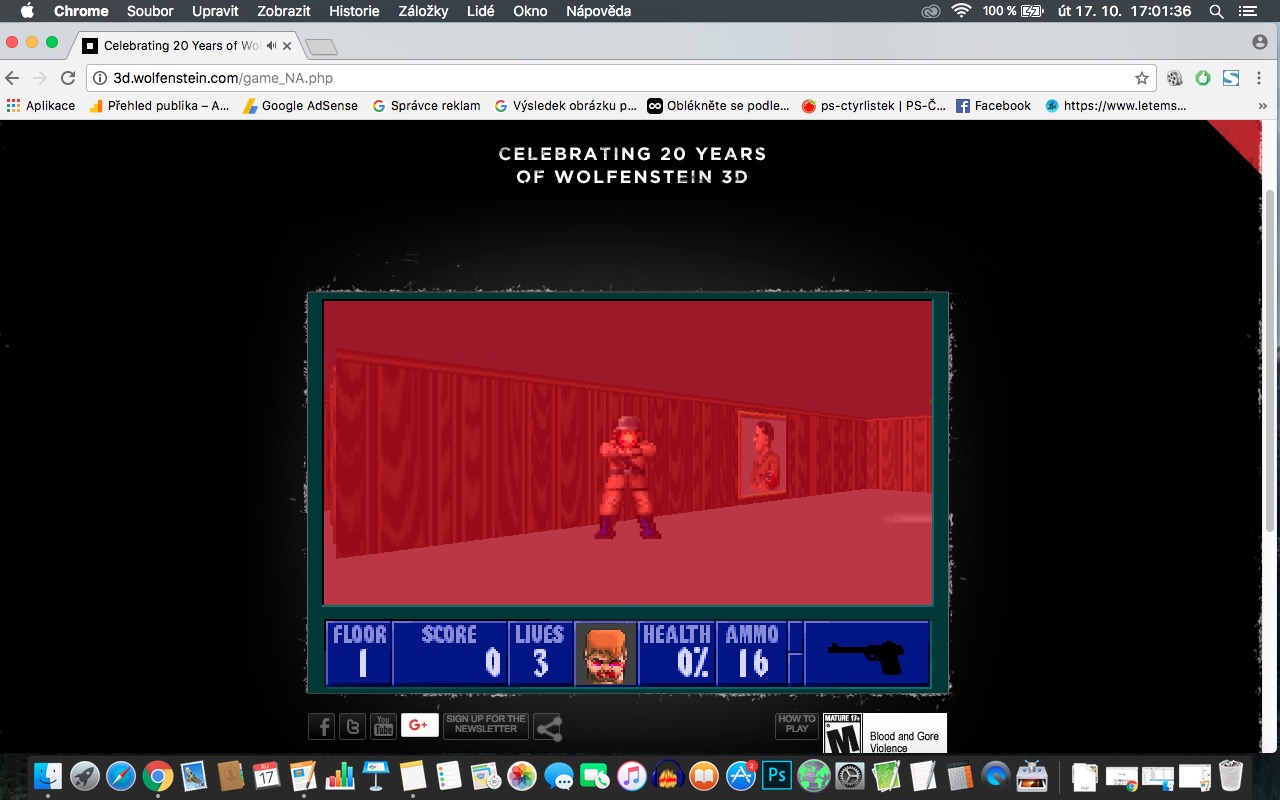Open the Chrome three-dot menu
The height and width of the screenshot is (800, 1280).
click(x=1259, y=78)
